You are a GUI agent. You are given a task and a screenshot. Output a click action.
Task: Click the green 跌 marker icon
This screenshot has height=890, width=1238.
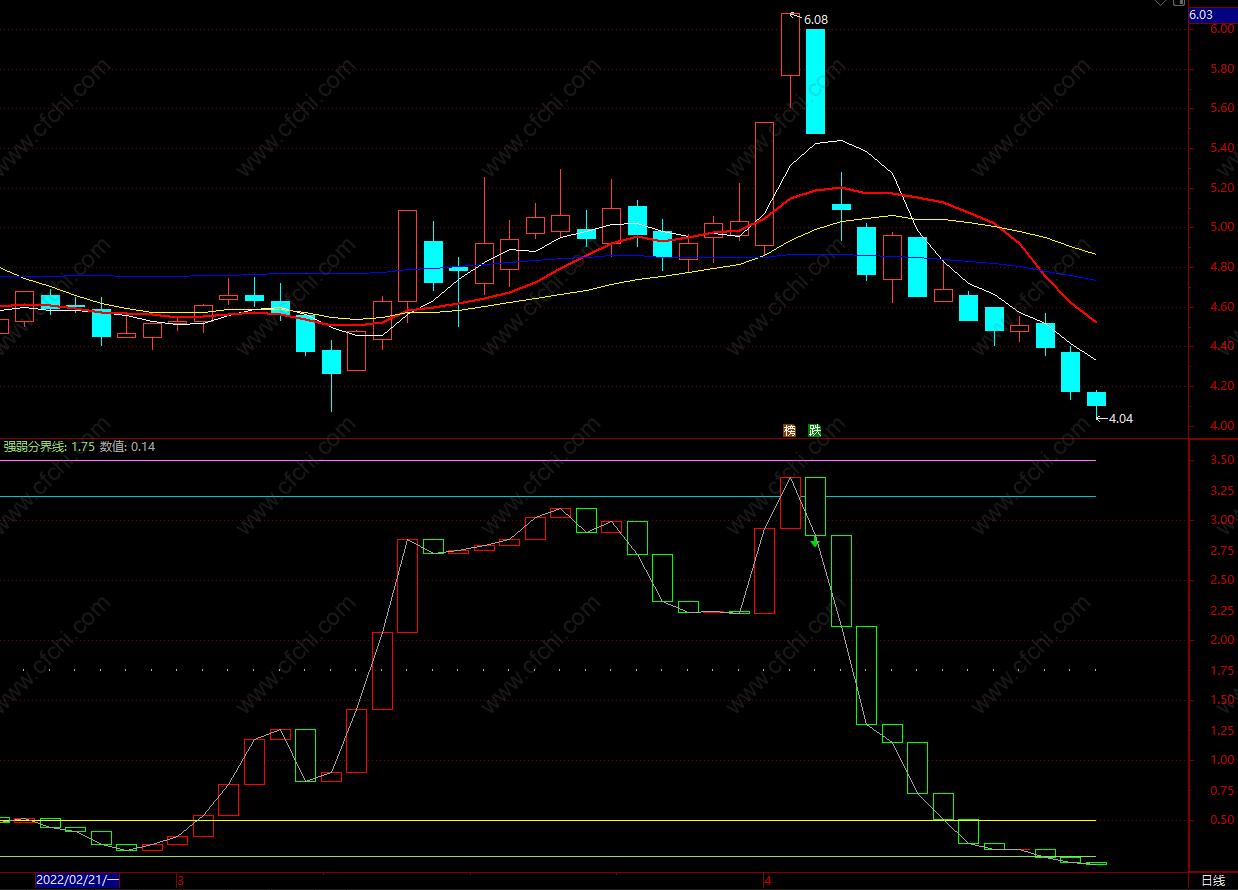coord(814,430)
